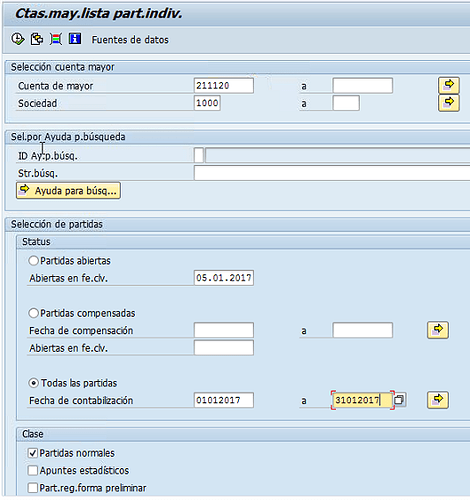470x500 pixels.
Task: Uncheck the Partidas normales checkbox
Action: click(33, 453)
